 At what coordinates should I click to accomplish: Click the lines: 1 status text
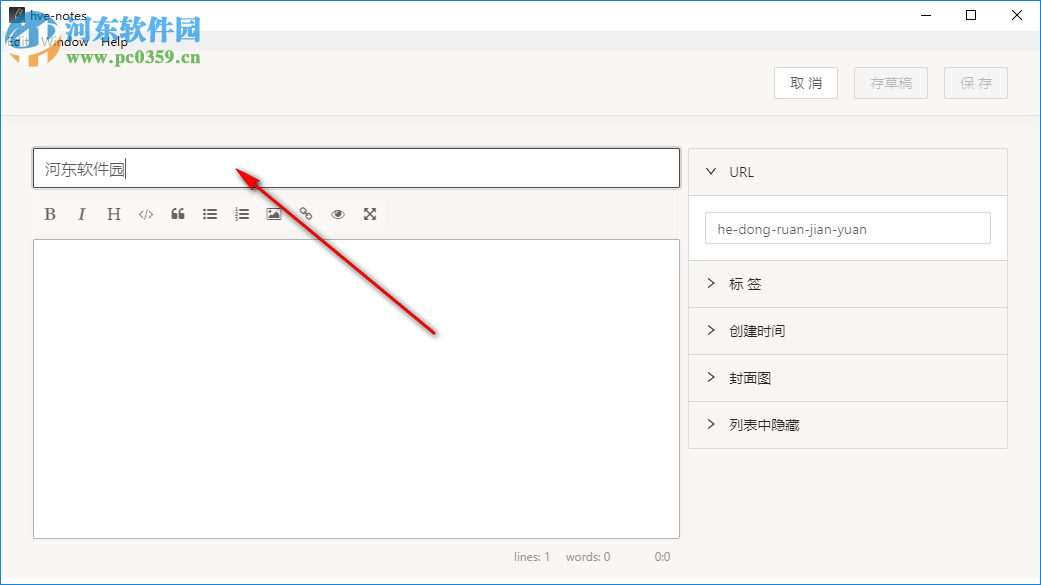point(532,557)
